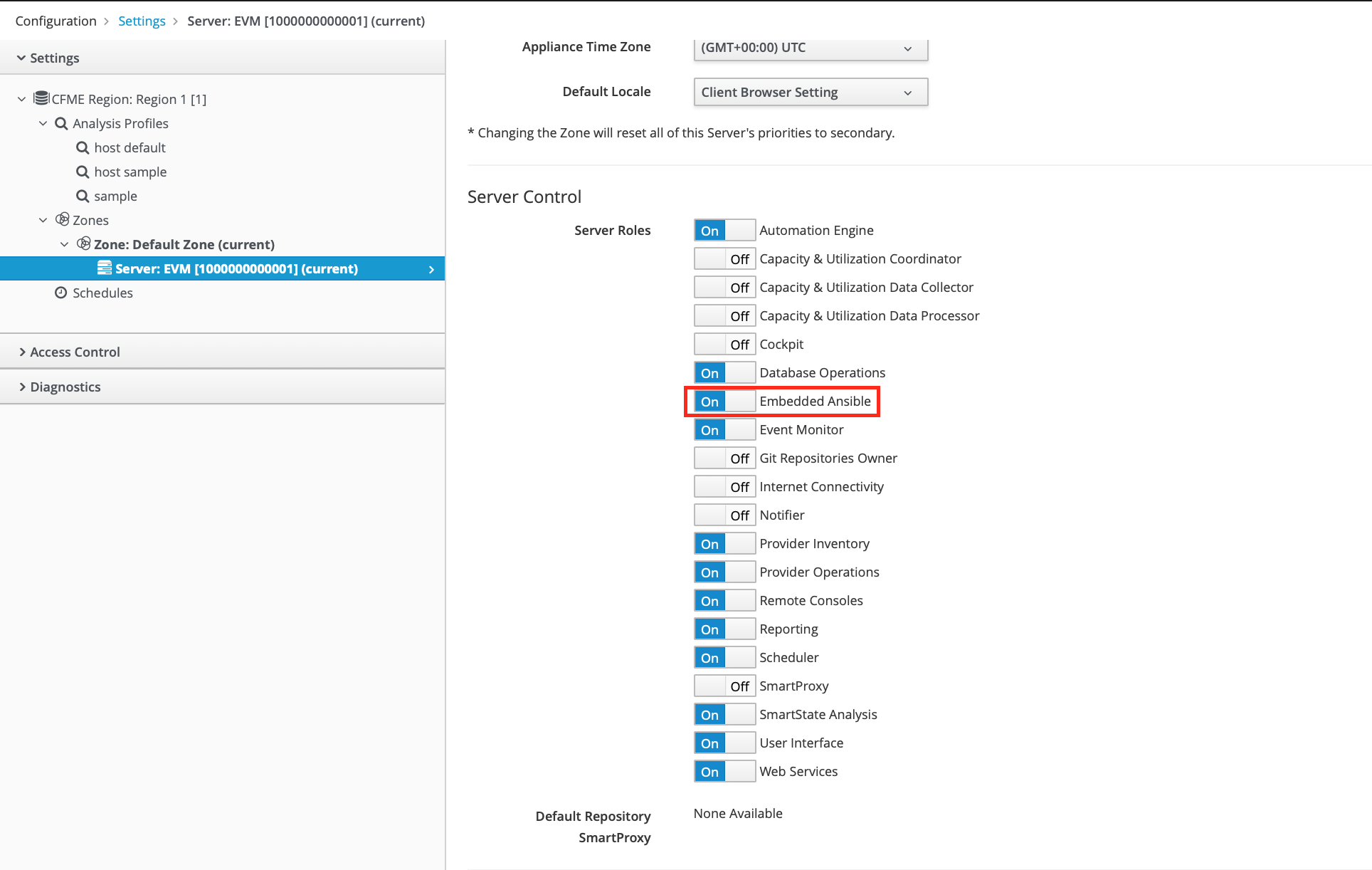Click the Schedules clock icon
This screenshot has width=1372, height=870.
coord(61,293)
